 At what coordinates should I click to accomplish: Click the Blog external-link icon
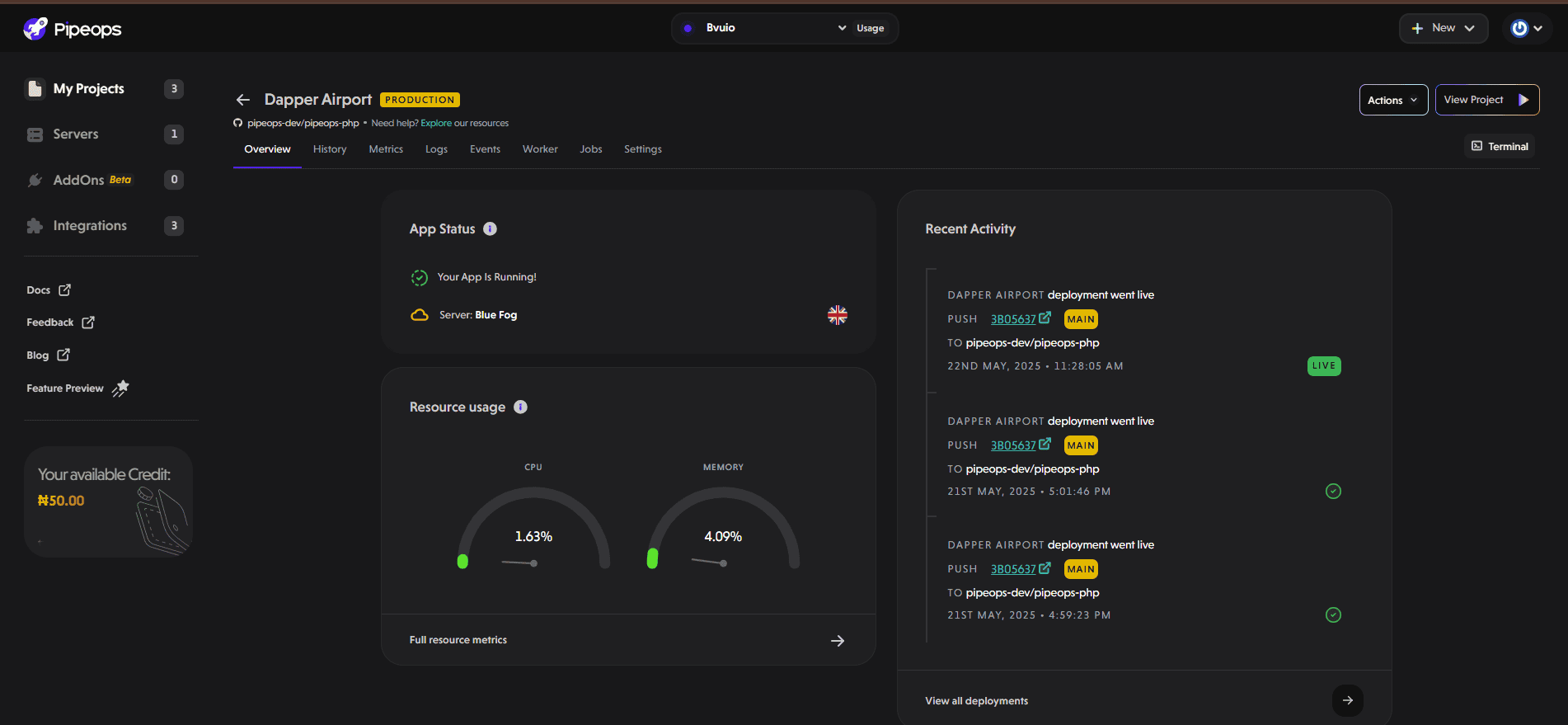(x=63, y=355)
